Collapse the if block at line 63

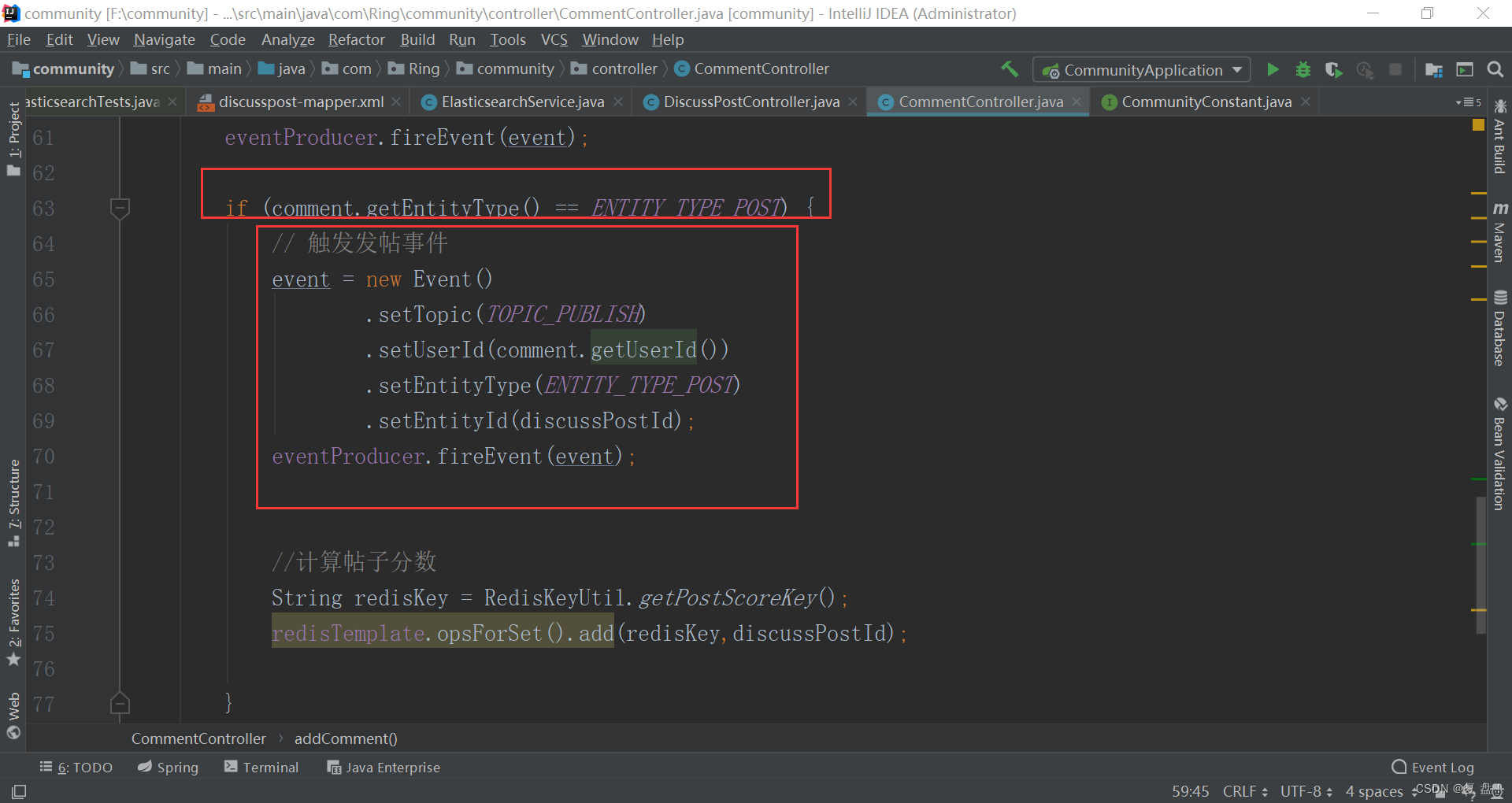(120, 209)
